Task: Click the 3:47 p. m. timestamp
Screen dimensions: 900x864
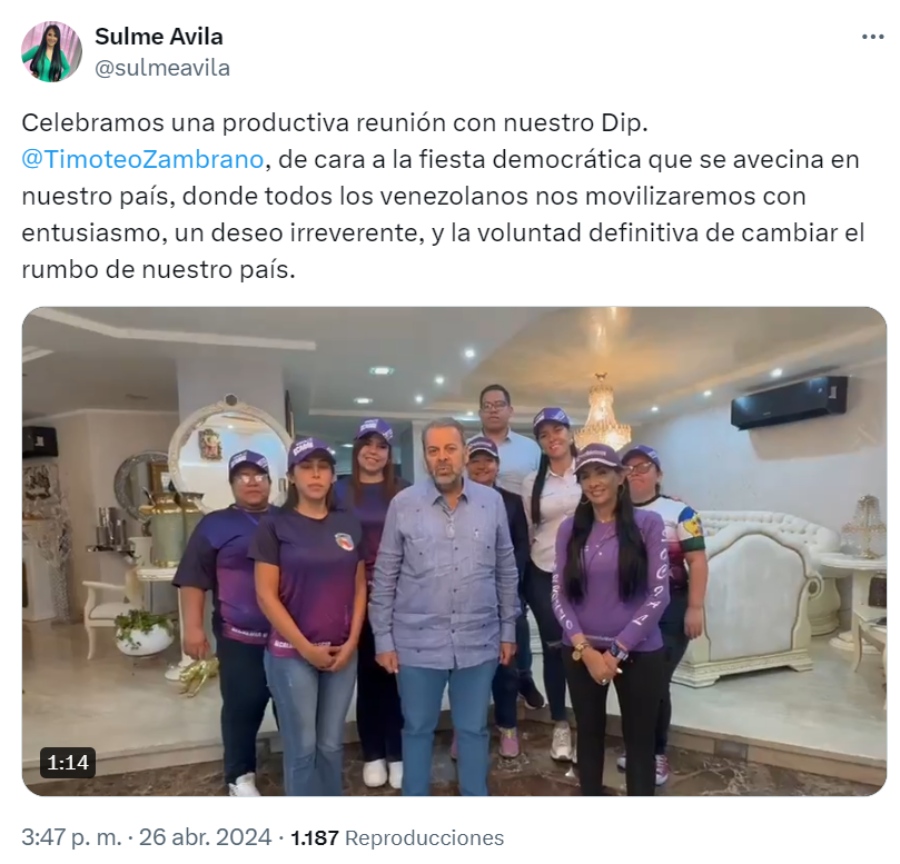Action: [x=71, y=838]
